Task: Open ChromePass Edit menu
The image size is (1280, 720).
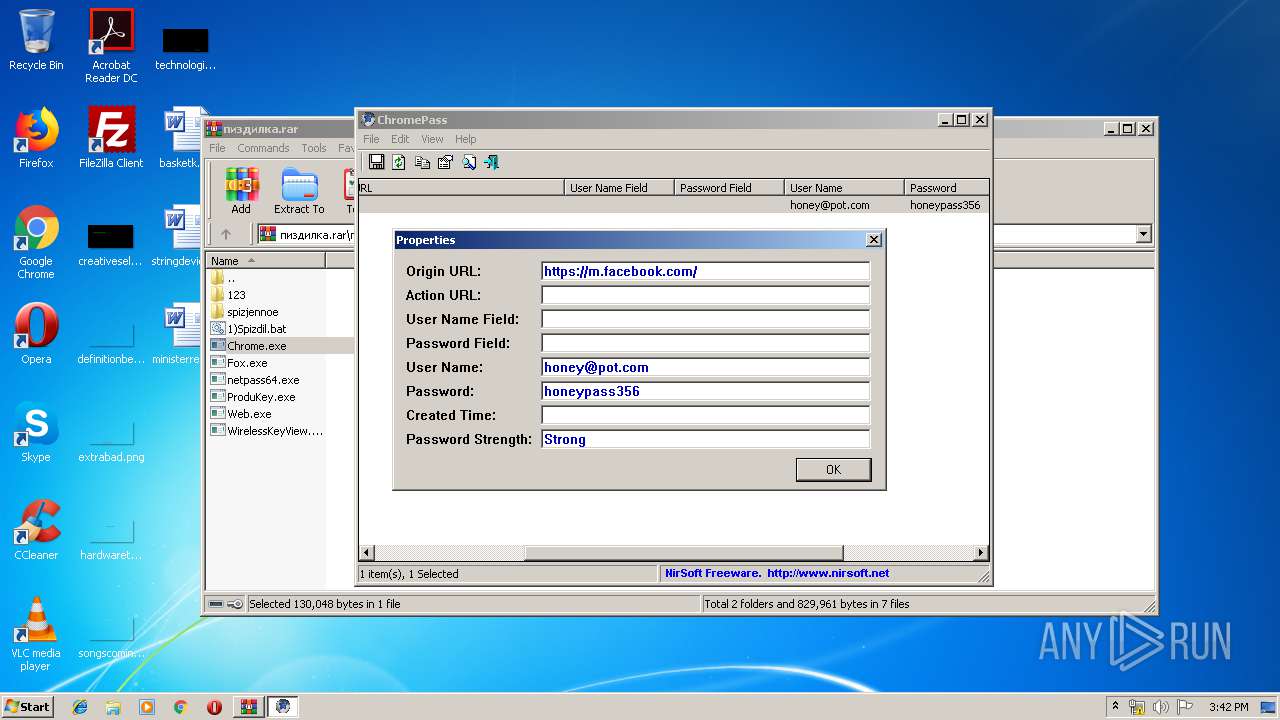Action: click(x=400, y=139)
